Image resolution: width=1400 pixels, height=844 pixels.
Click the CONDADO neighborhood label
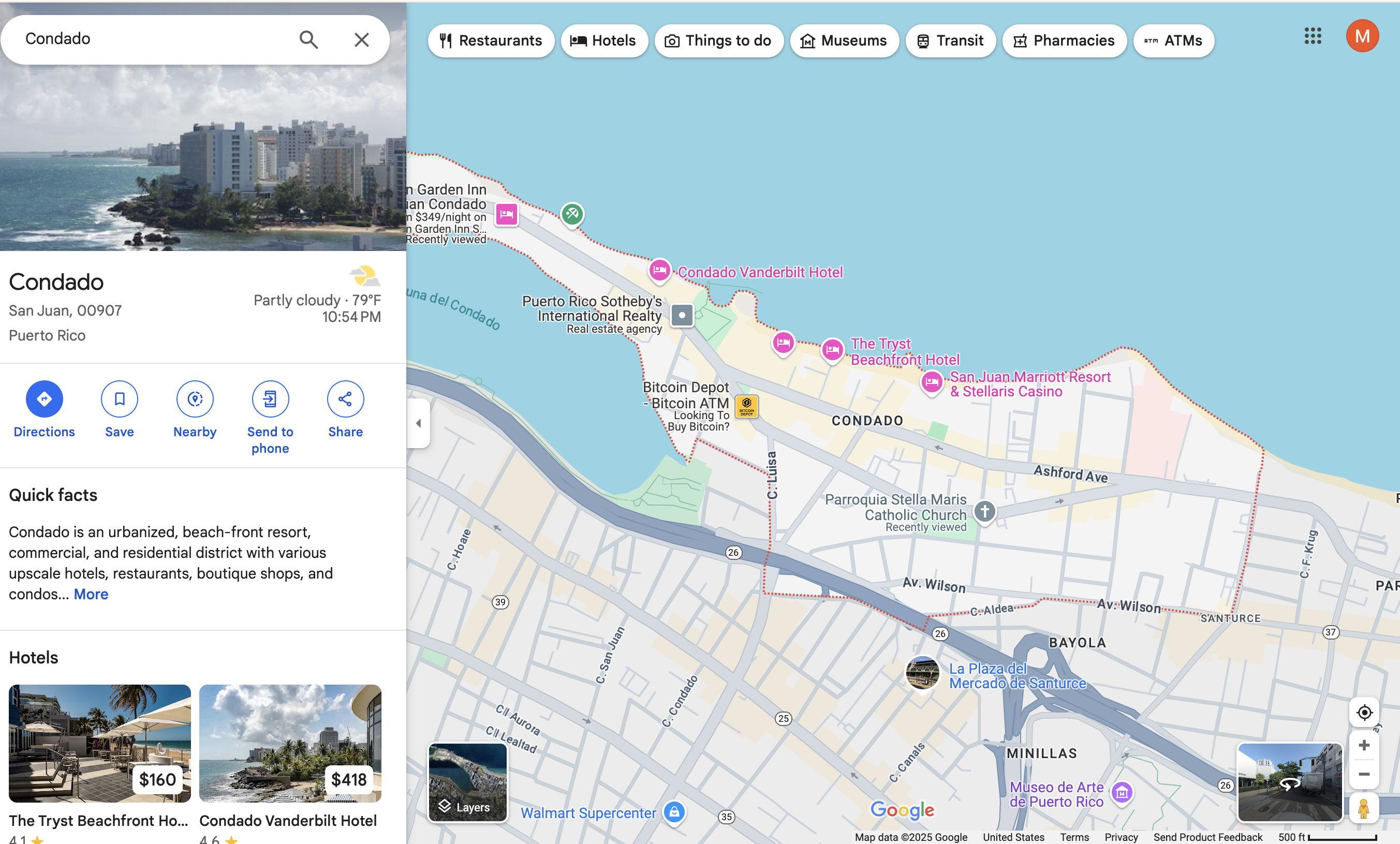[867, 421]
